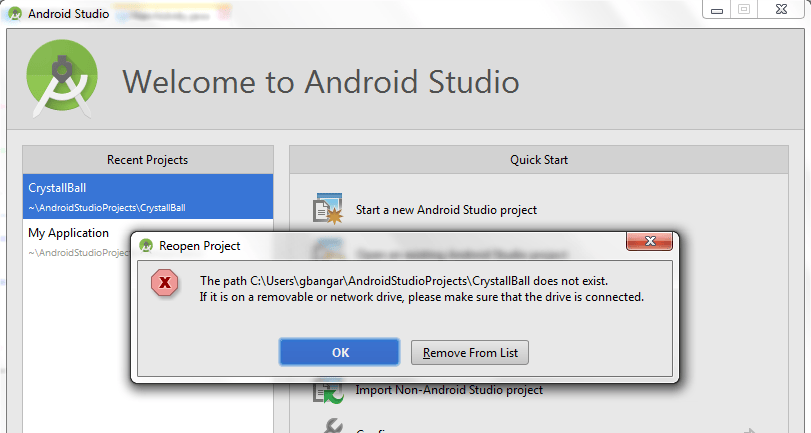Click Remove From List button
Viewport: 811px width, 433px height.
click(x=470, y=352)
